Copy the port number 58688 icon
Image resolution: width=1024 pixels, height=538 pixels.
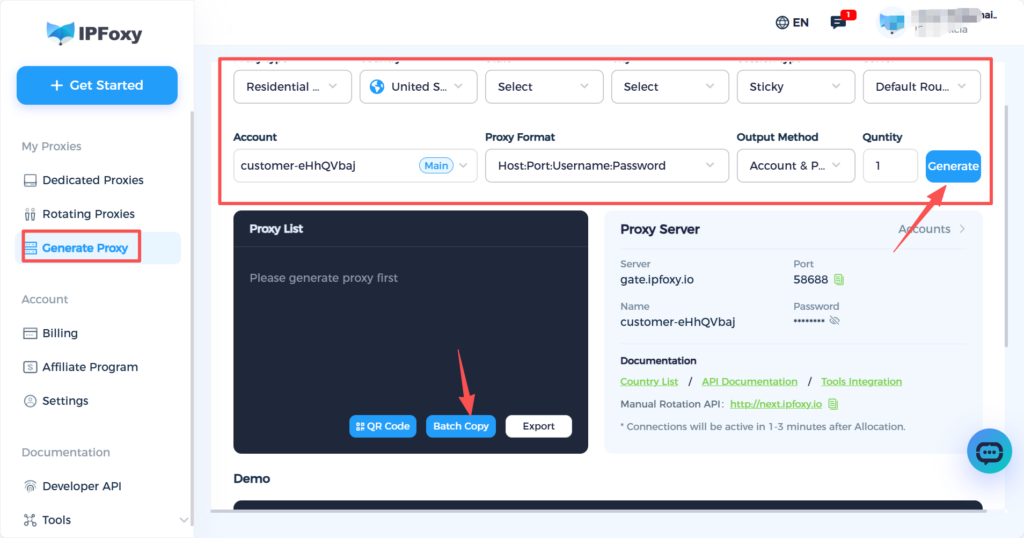(x=840, y=279)
